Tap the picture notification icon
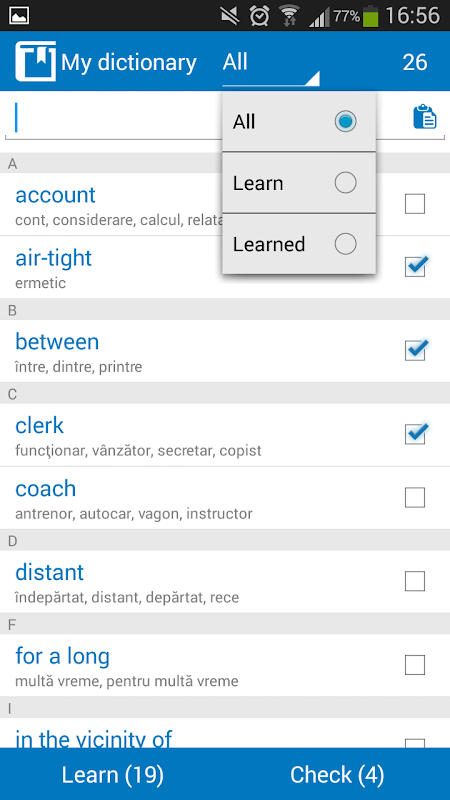The image size is (450, 800). tap(19, 15)
